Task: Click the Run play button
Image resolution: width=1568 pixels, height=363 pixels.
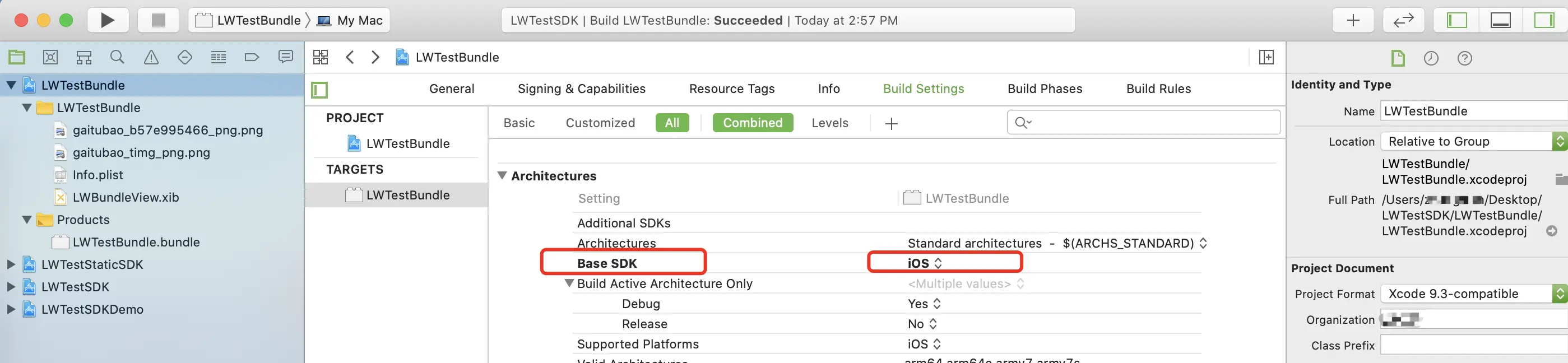Action: [107, 20]
